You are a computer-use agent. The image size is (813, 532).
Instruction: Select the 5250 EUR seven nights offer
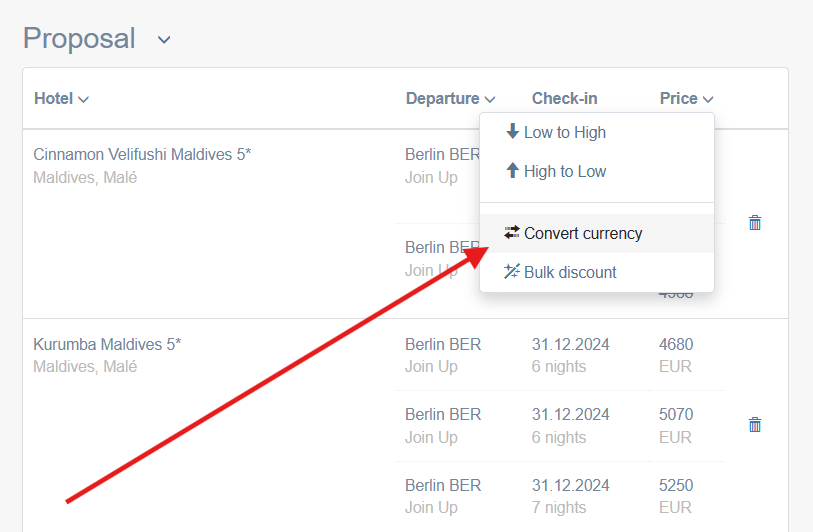point(676,496)
